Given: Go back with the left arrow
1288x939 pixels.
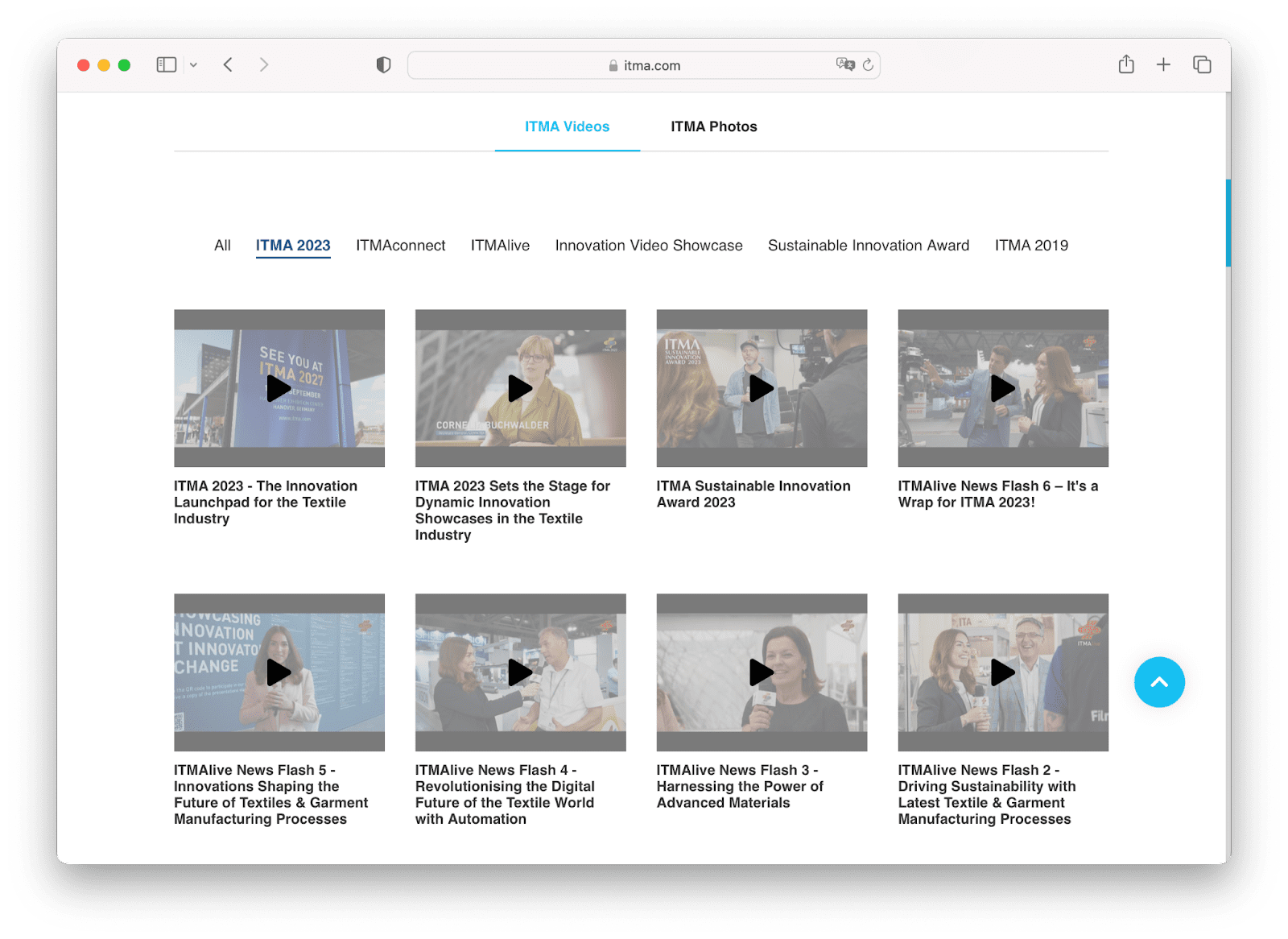Looking at the screenshot, I should click(x=229, y=65).
